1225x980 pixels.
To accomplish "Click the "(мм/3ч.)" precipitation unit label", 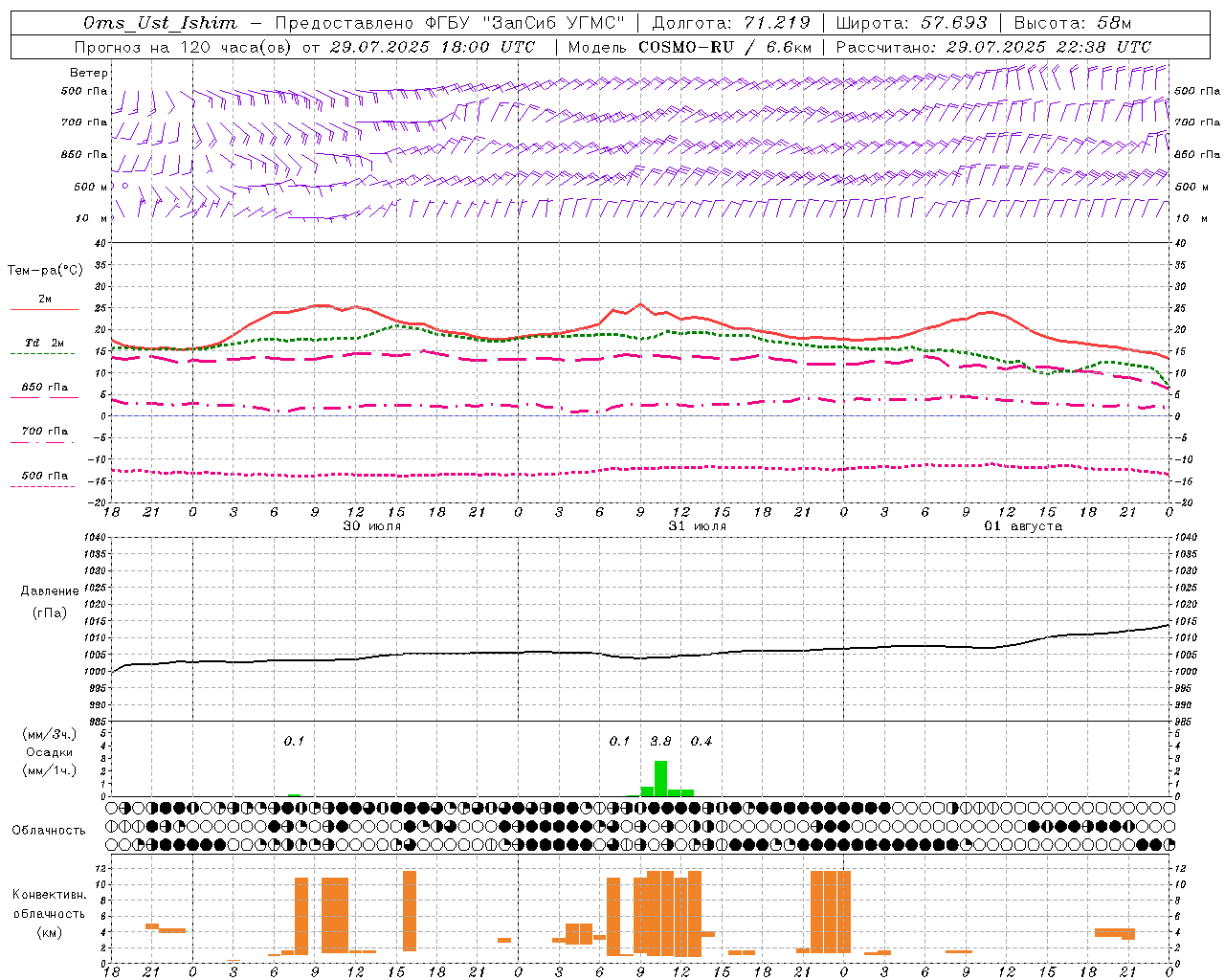I will pyautogui.click(x=50, y=735).
